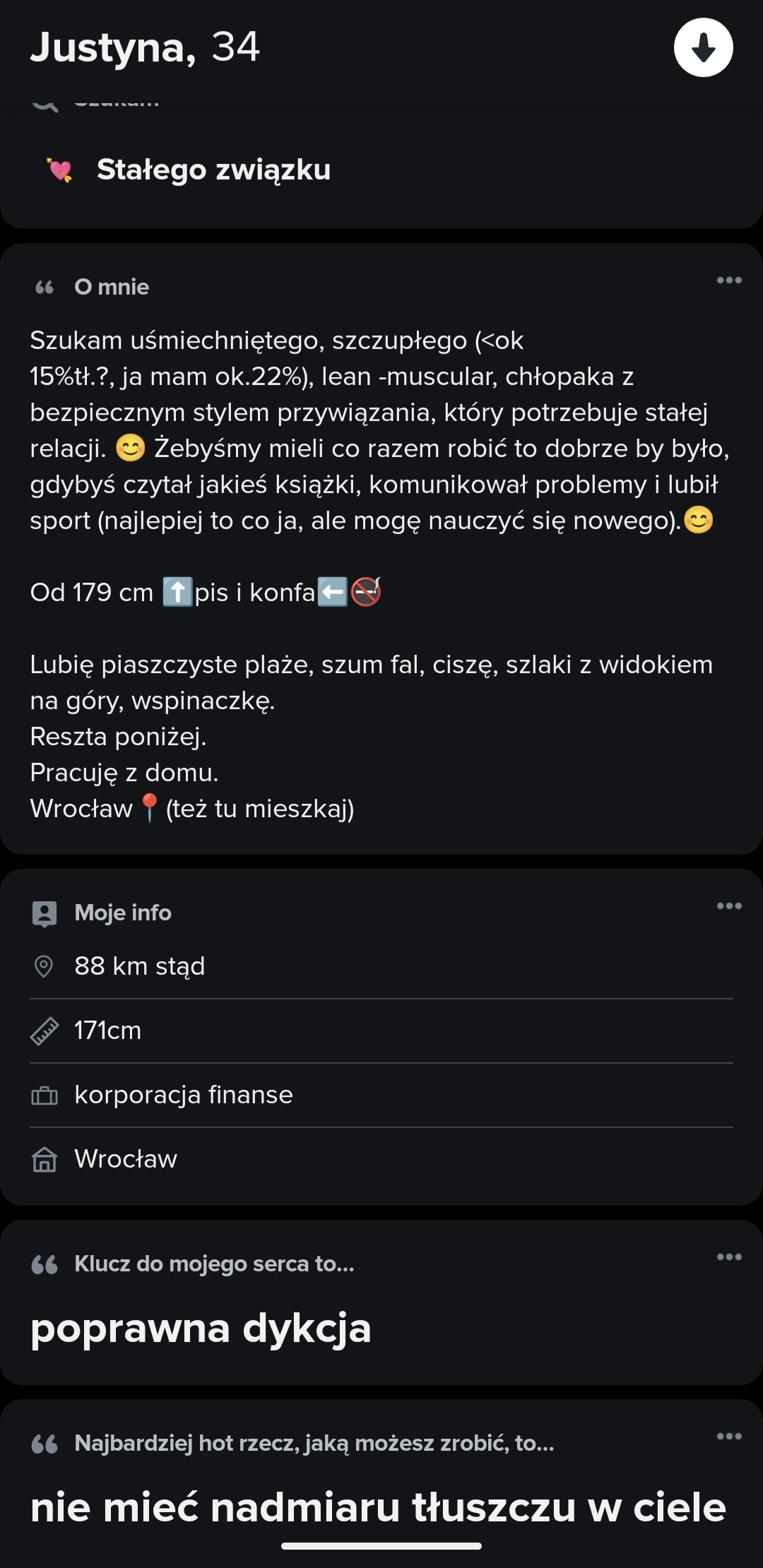Tap the korporacja finanse job row
The image size is (763, 1568).
coord(184,1095)
